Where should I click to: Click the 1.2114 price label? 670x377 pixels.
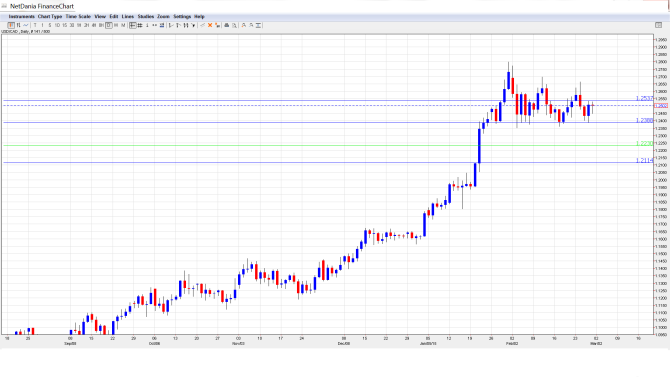644,160
